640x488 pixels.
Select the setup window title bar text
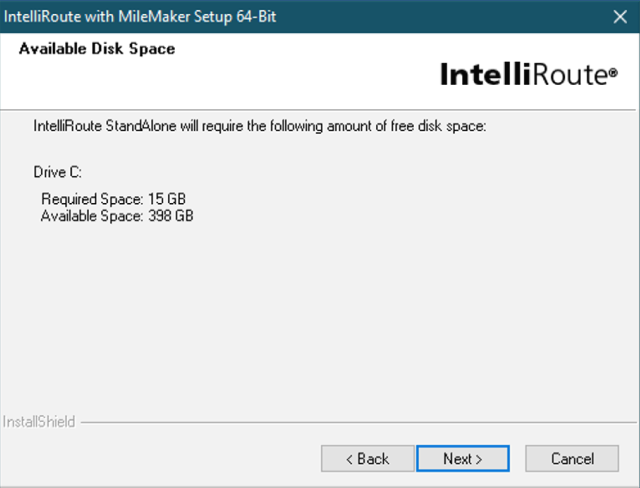tap(140, 17)
